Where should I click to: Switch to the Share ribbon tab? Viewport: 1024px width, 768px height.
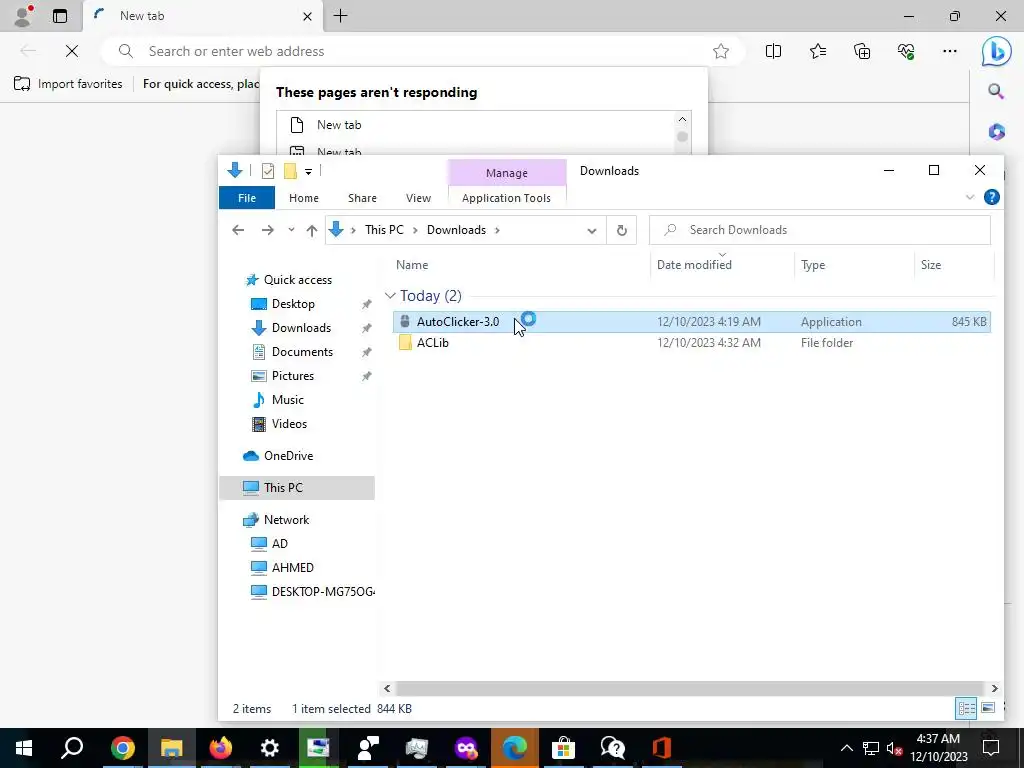(x=362, y=198)
